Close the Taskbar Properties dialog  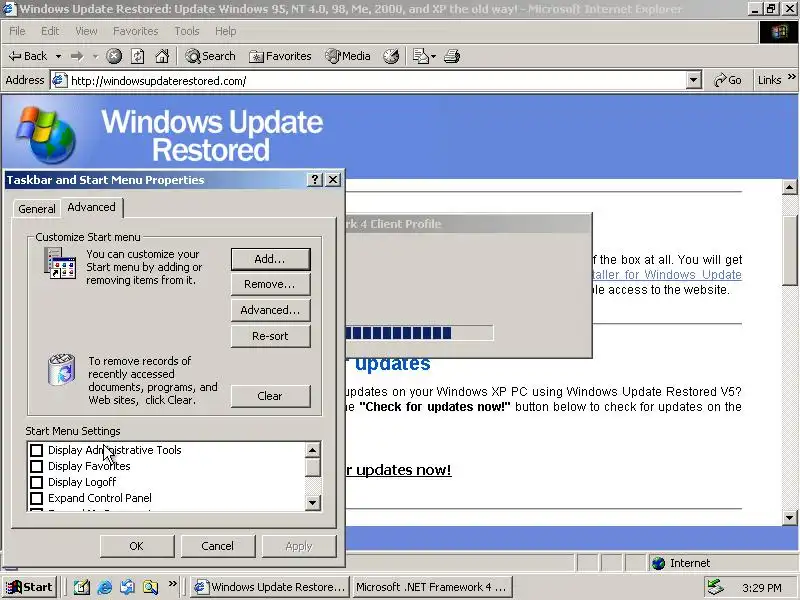pyautogui.click(x=333, y=180)
